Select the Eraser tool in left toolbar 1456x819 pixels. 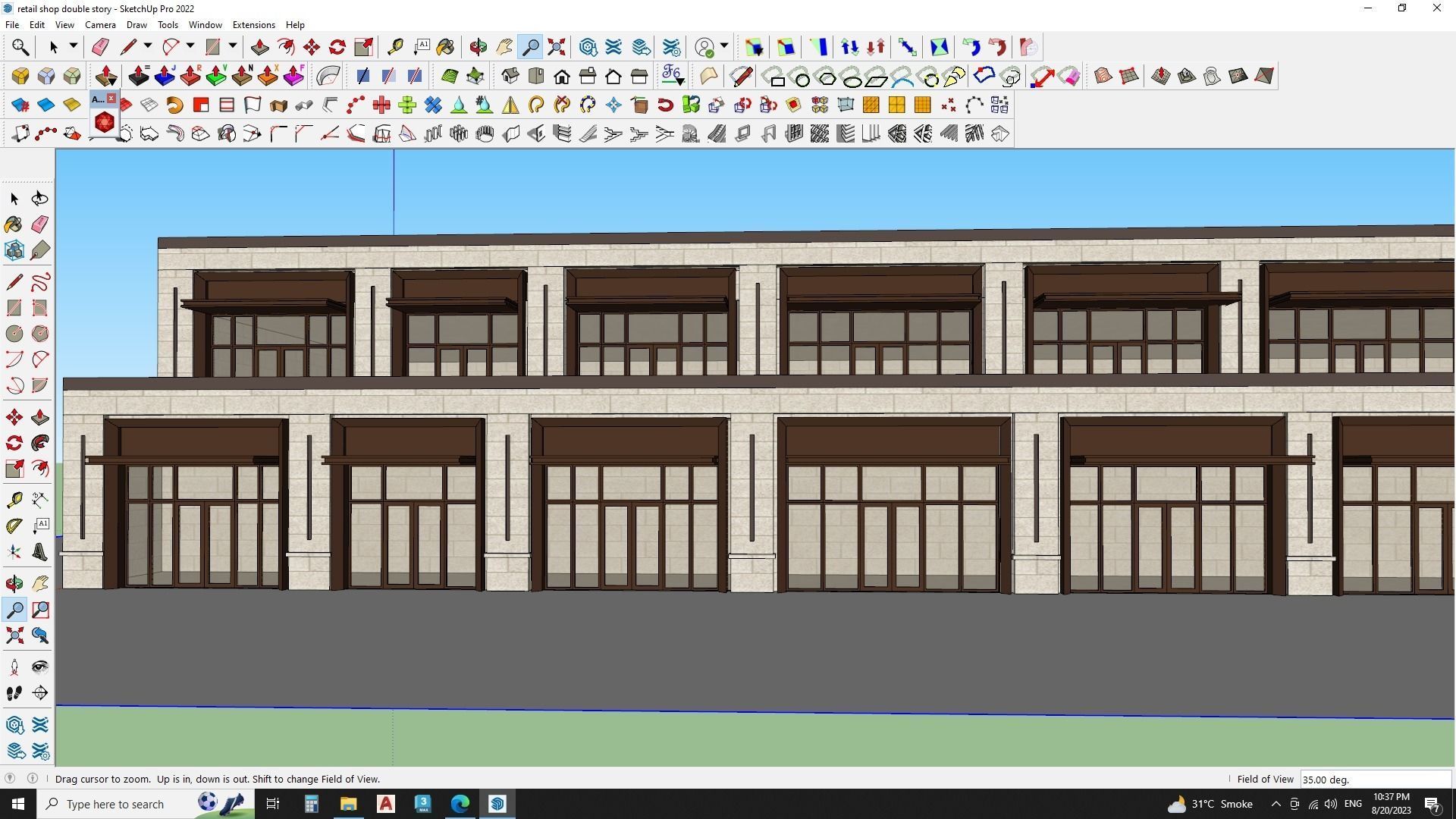[40, 224]
